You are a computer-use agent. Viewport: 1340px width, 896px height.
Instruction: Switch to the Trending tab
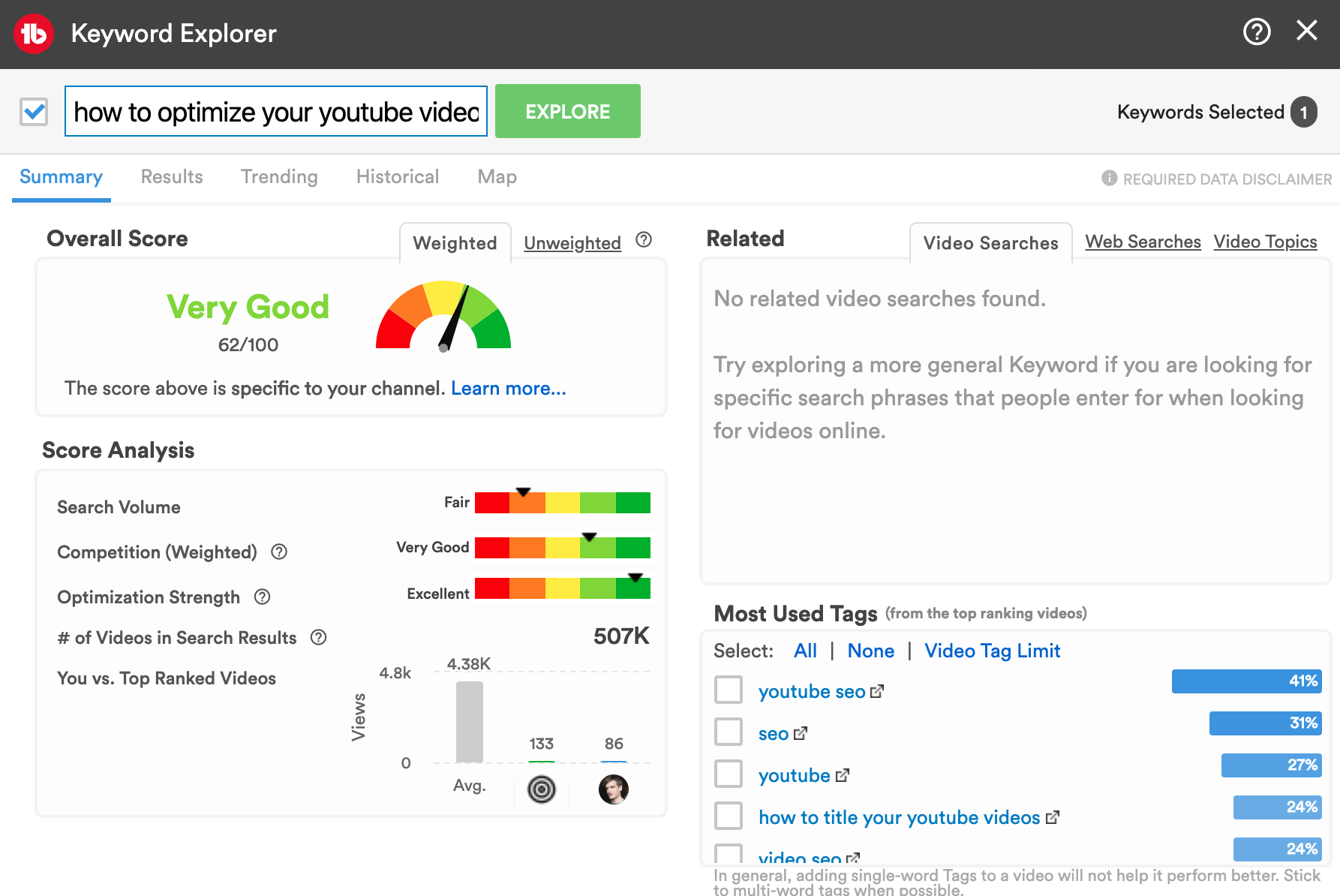(x=279, y=177)
